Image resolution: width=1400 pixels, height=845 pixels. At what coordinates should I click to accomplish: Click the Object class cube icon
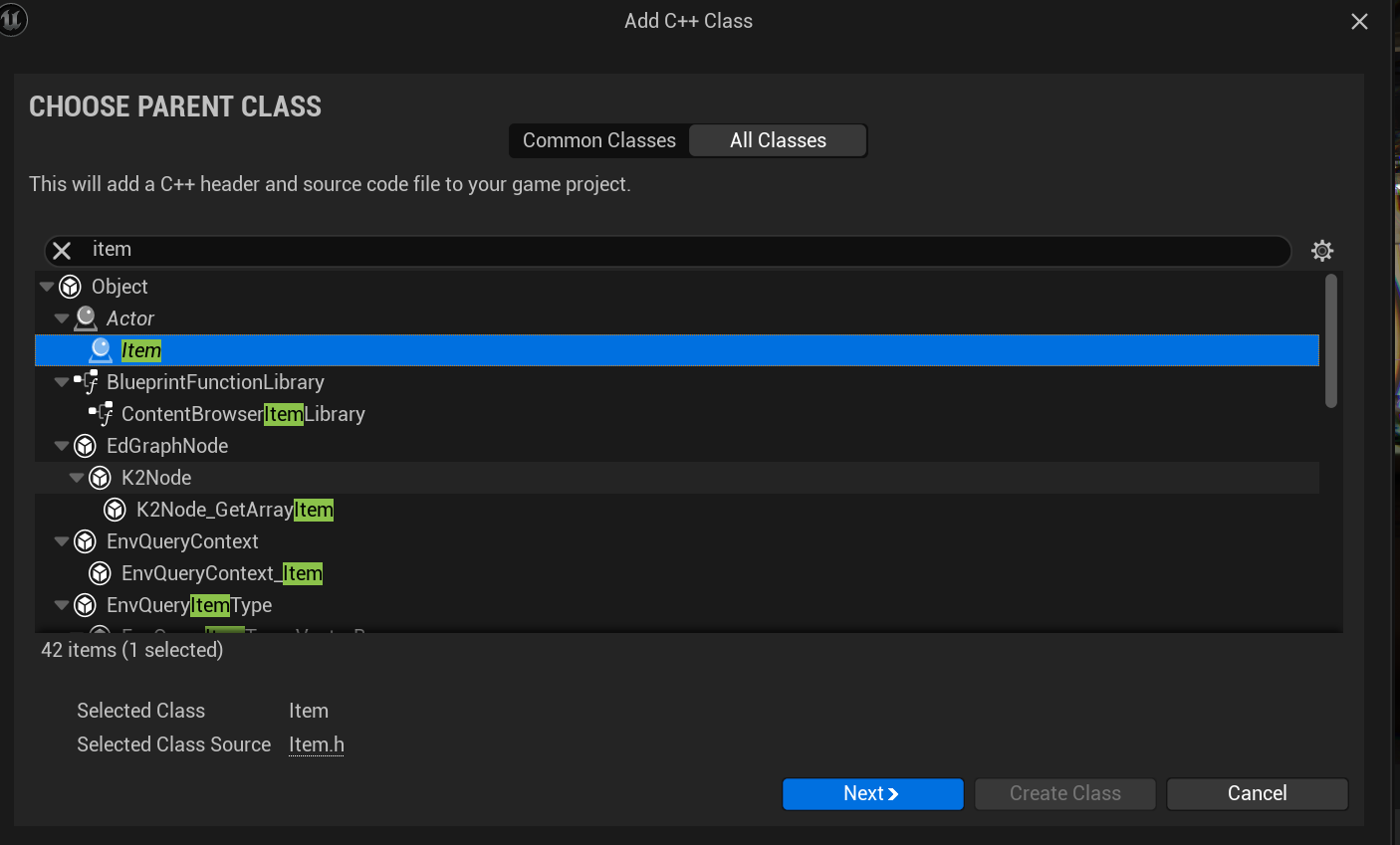coord(70,287)
